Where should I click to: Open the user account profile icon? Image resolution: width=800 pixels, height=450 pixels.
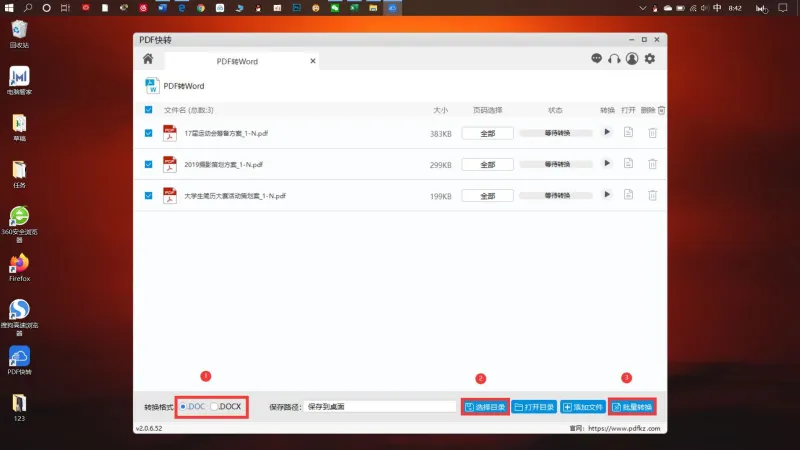pyautogui.click(x=632, y=59)
